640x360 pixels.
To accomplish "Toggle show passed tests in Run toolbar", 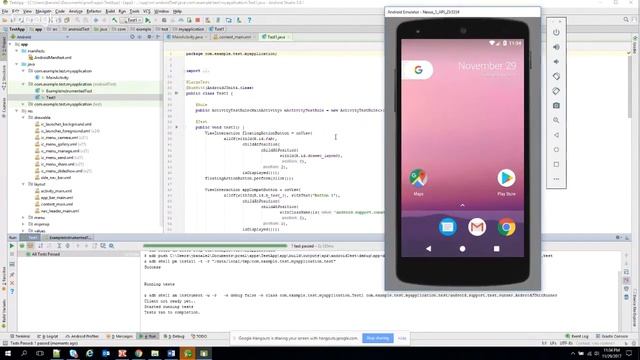I will click(x=22, y=246).
